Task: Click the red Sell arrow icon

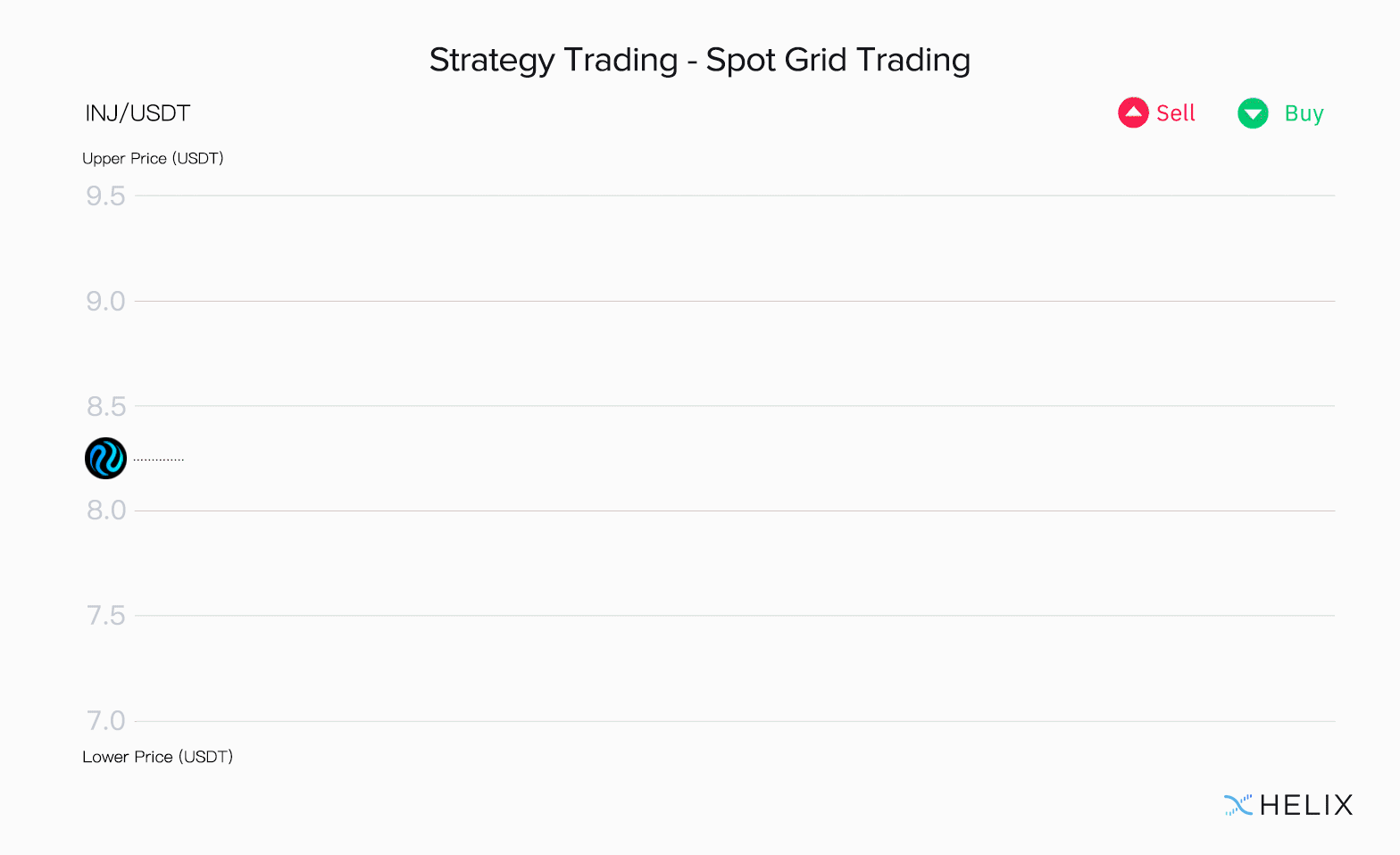Action: [x=1133, y=112]
